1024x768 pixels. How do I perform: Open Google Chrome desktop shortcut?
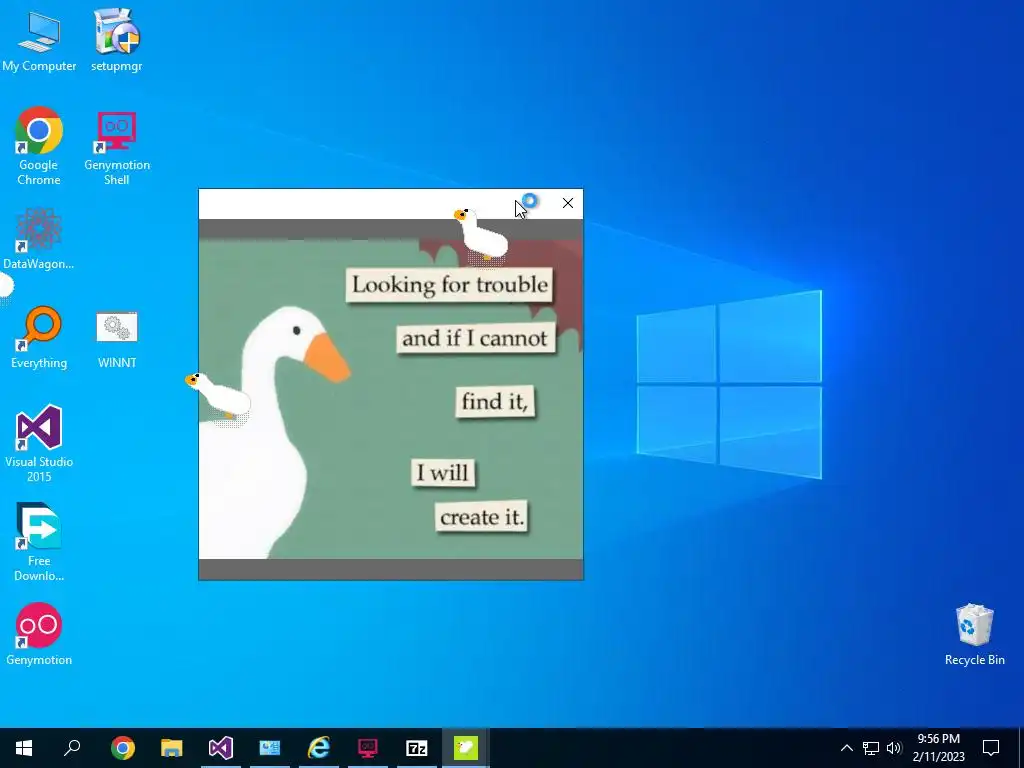tap(39, 146)
